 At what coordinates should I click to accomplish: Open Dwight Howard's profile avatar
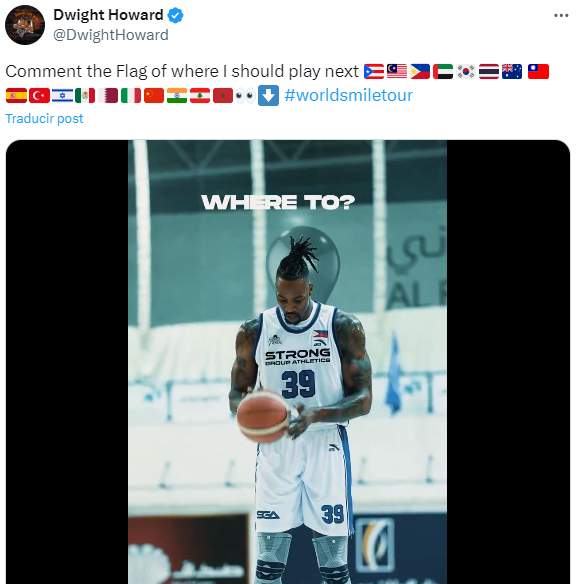pyautogui.click(x=25, y=25)
